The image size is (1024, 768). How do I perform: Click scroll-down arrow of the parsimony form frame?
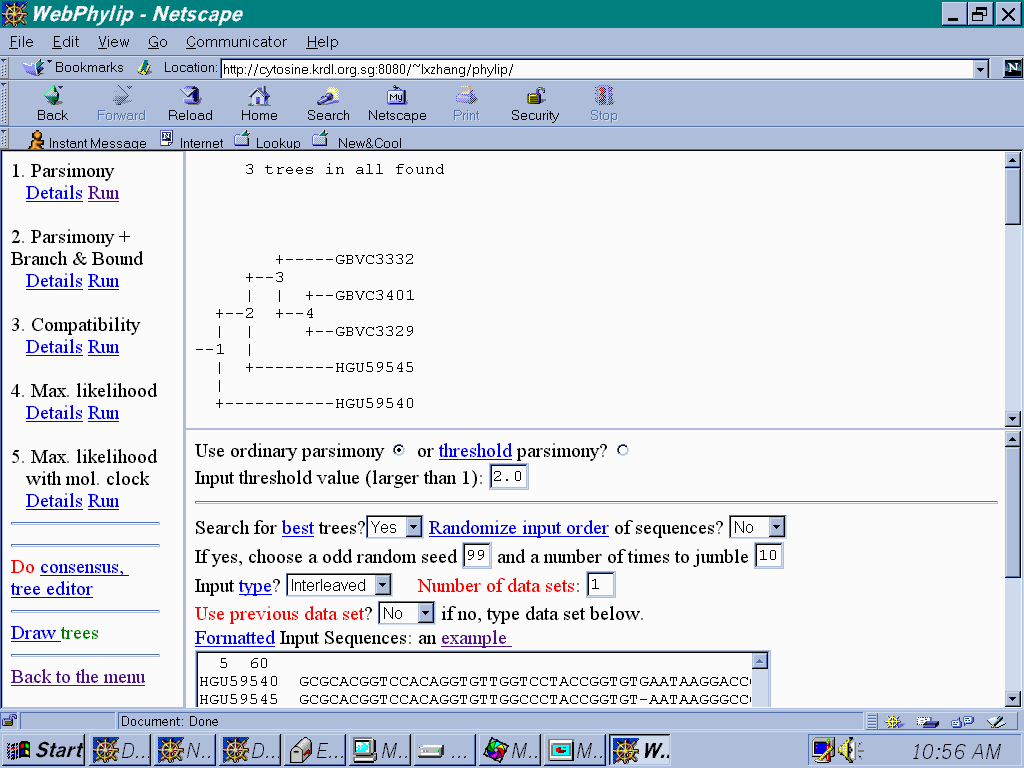pos(1013,699)
